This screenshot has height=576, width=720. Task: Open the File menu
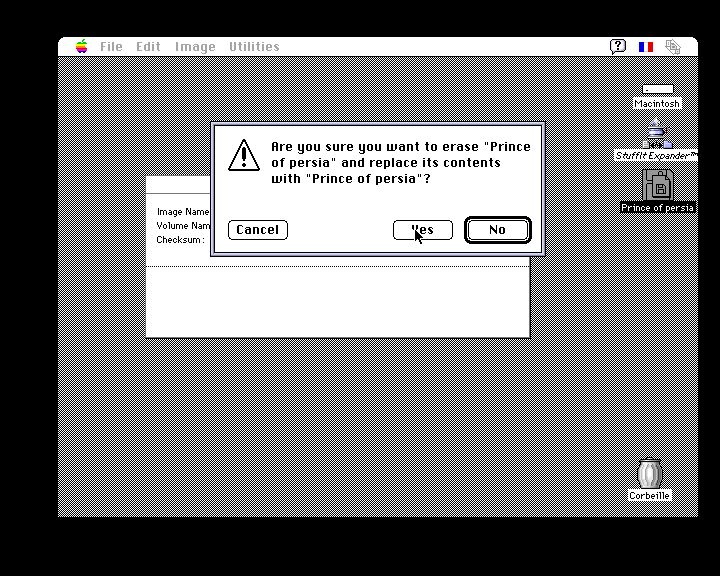111,47
